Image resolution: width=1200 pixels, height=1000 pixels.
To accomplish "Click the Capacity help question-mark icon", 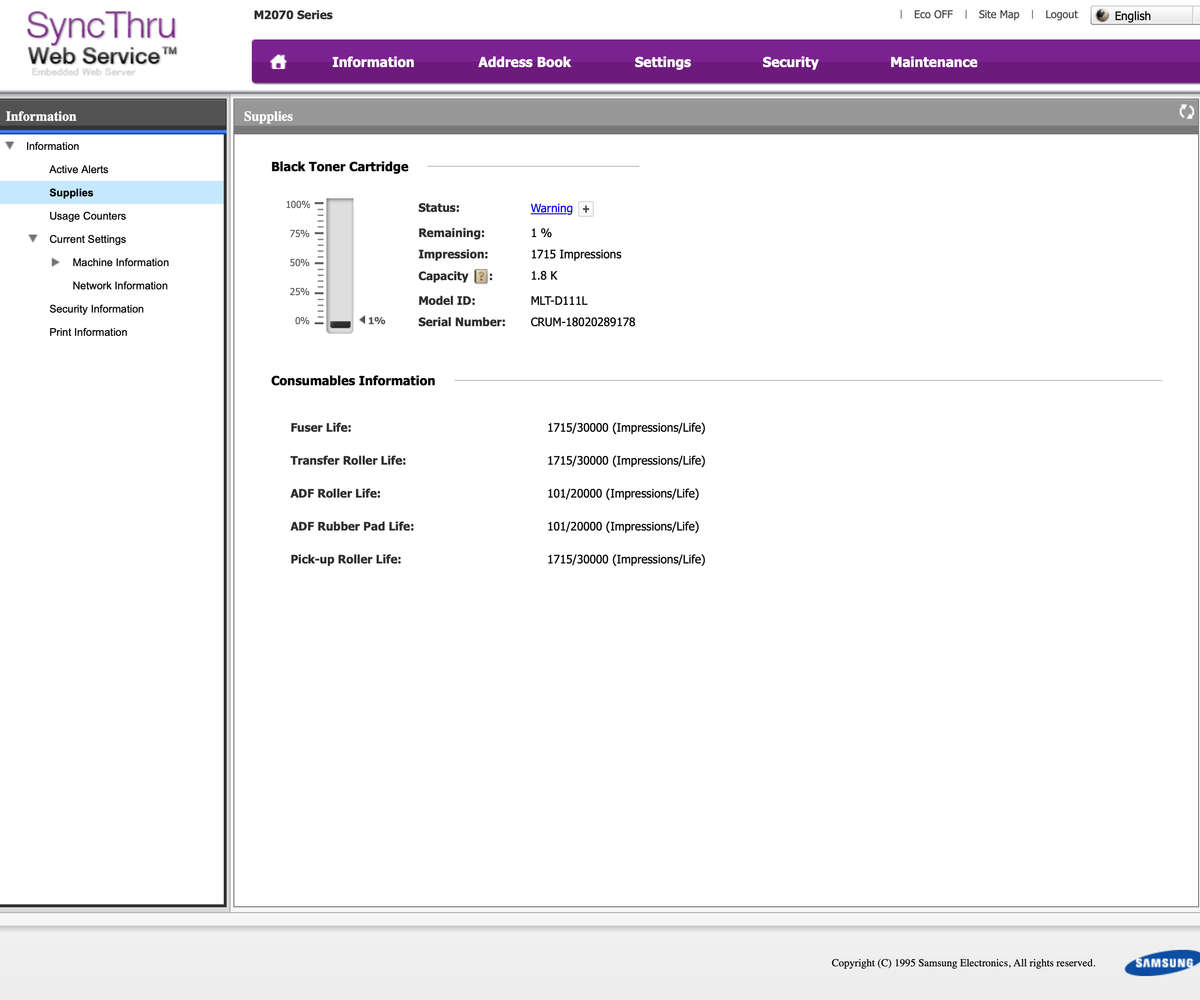I will coord(480,277).
